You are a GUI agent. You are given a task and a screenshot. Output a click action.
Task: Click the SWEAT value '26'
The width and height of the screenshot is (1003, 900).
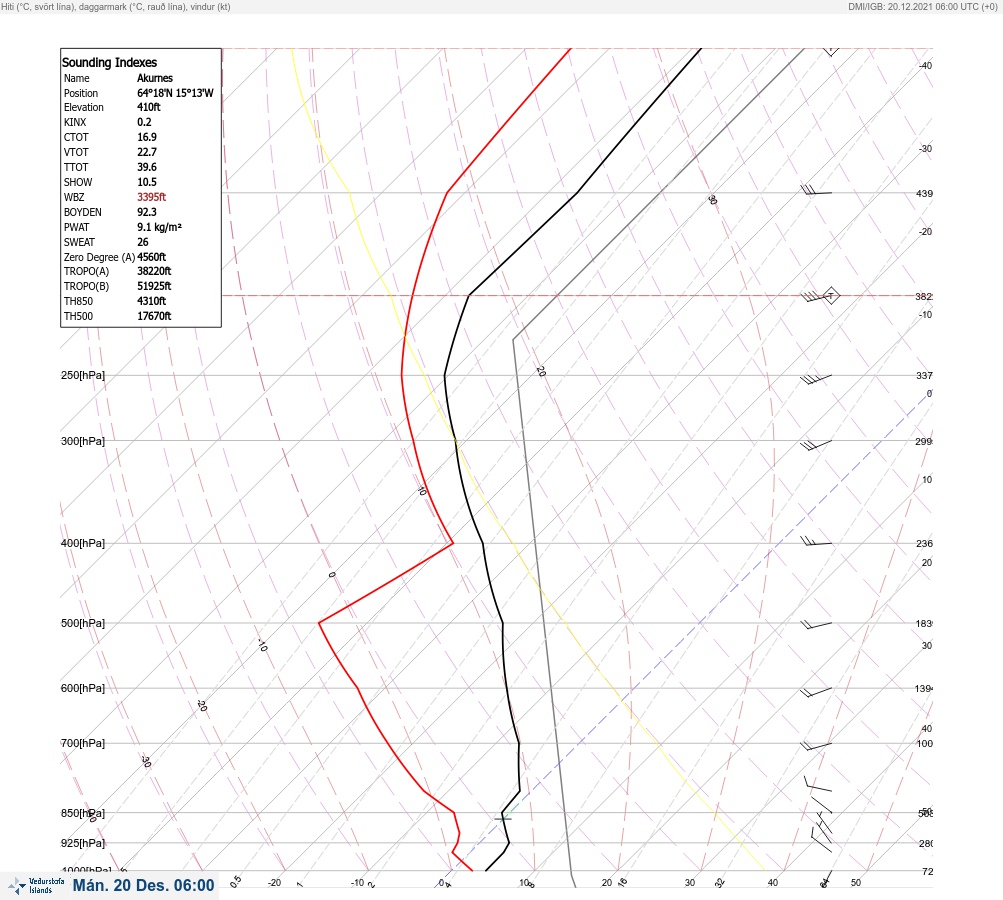143,242
